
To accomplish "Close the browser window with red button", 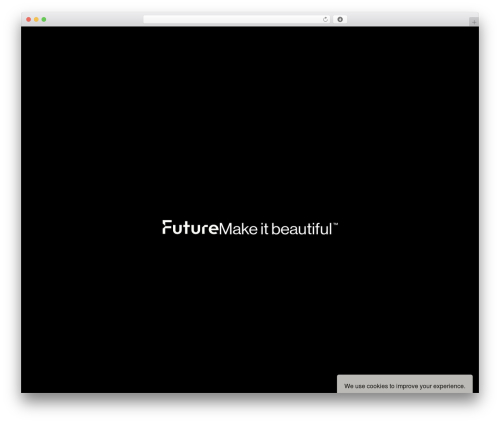I will tap(29, 19).
